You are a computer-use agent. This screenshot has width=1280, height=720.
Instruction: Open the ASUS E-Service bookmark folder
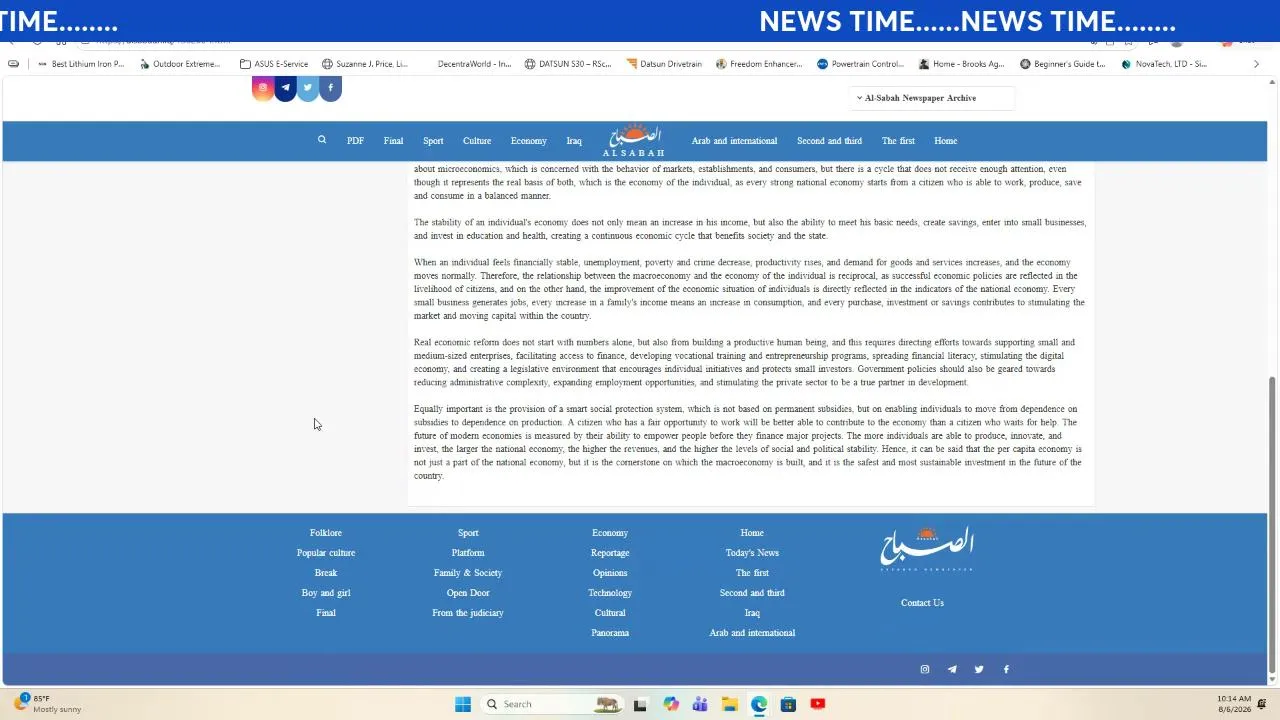pos(274,64)
